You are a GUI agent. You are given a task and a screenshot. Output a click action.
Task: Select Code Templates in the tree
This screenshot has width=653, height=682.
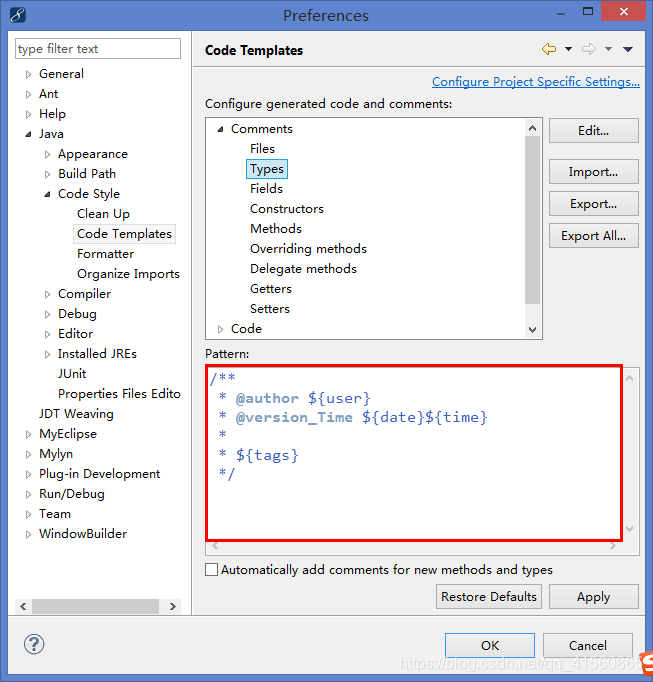tap(124, 234)
